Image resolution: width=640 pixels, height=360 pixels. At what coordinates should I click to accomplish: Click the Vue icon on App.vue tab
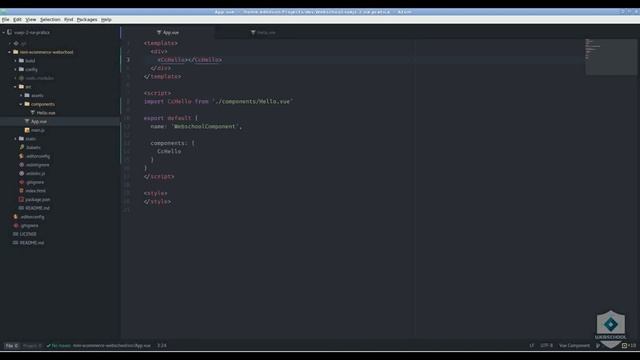159,32
